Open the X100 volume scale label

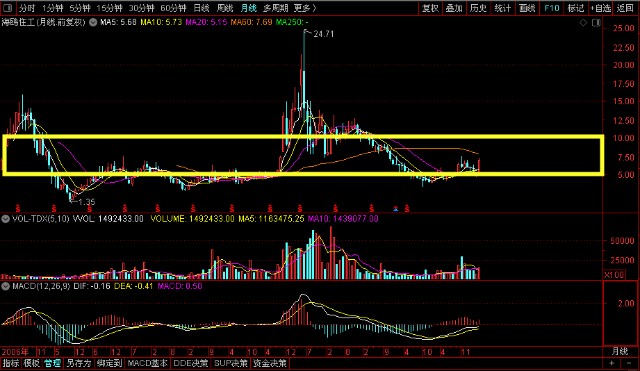coord(614,275)
